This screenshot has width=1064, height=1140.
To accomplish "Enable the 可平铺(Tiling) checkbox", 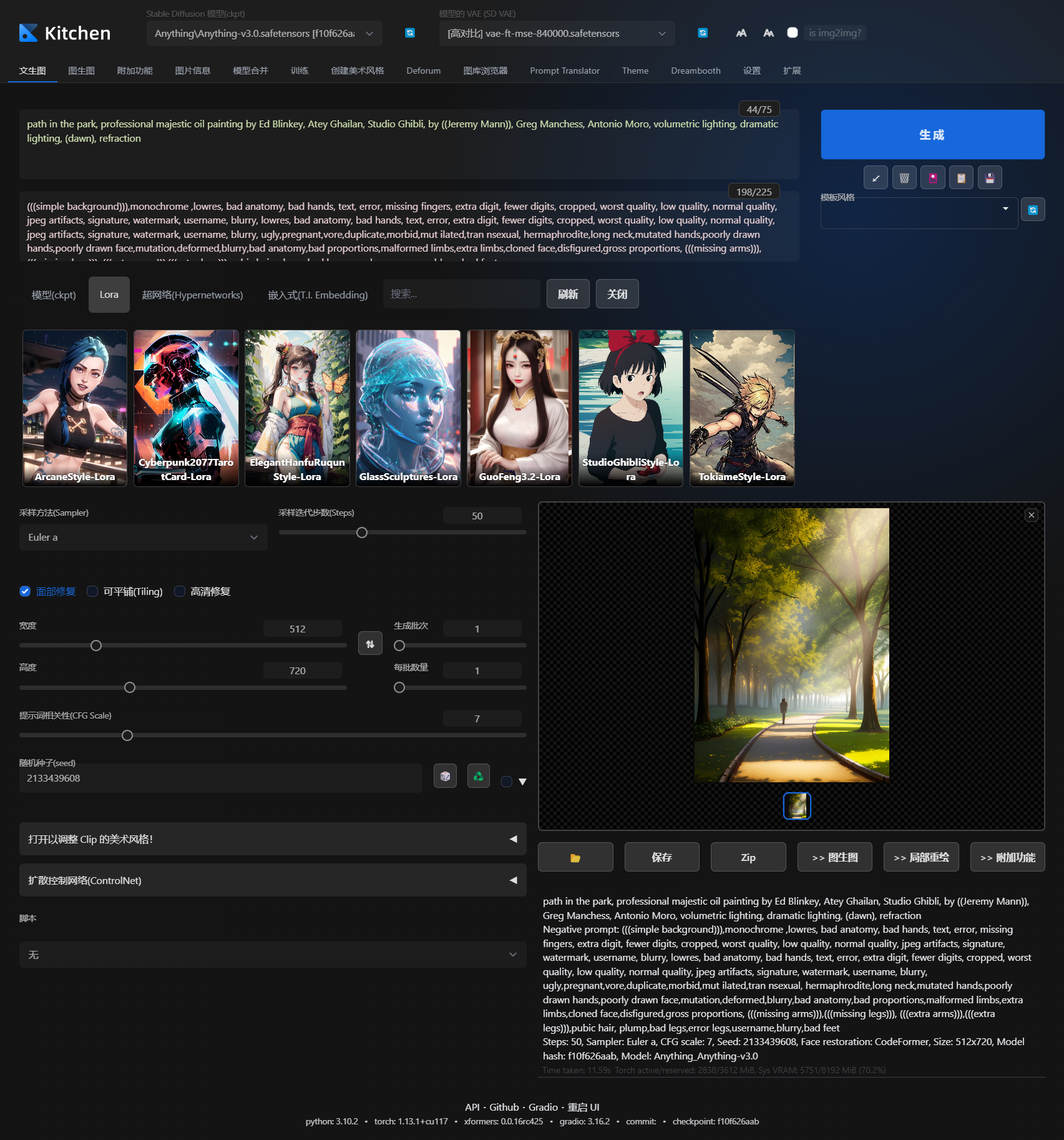I will pyautogui.click(x=92, y=591).
